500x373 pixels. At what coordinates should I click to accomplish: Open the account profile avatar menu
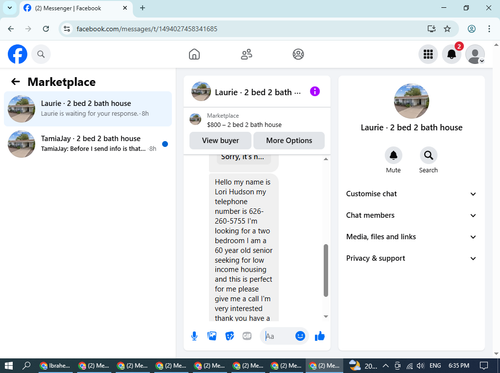[x=475, y=54]
